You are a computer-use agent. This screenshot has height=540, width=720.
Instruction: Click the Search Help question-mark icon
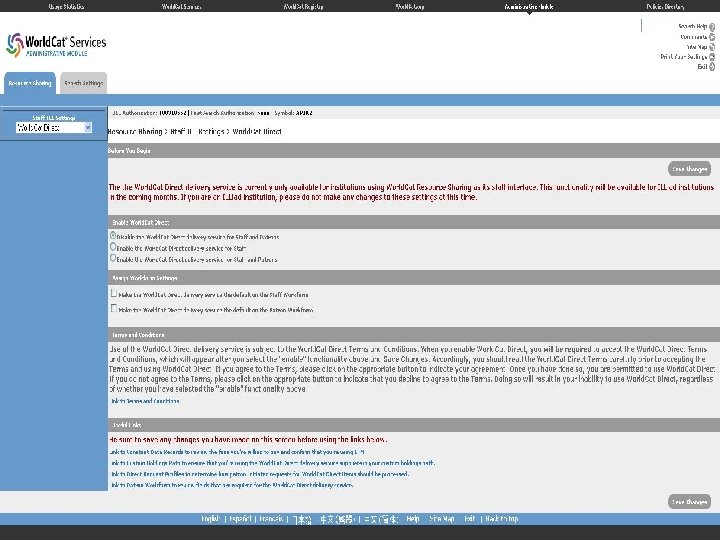(712, 27)
